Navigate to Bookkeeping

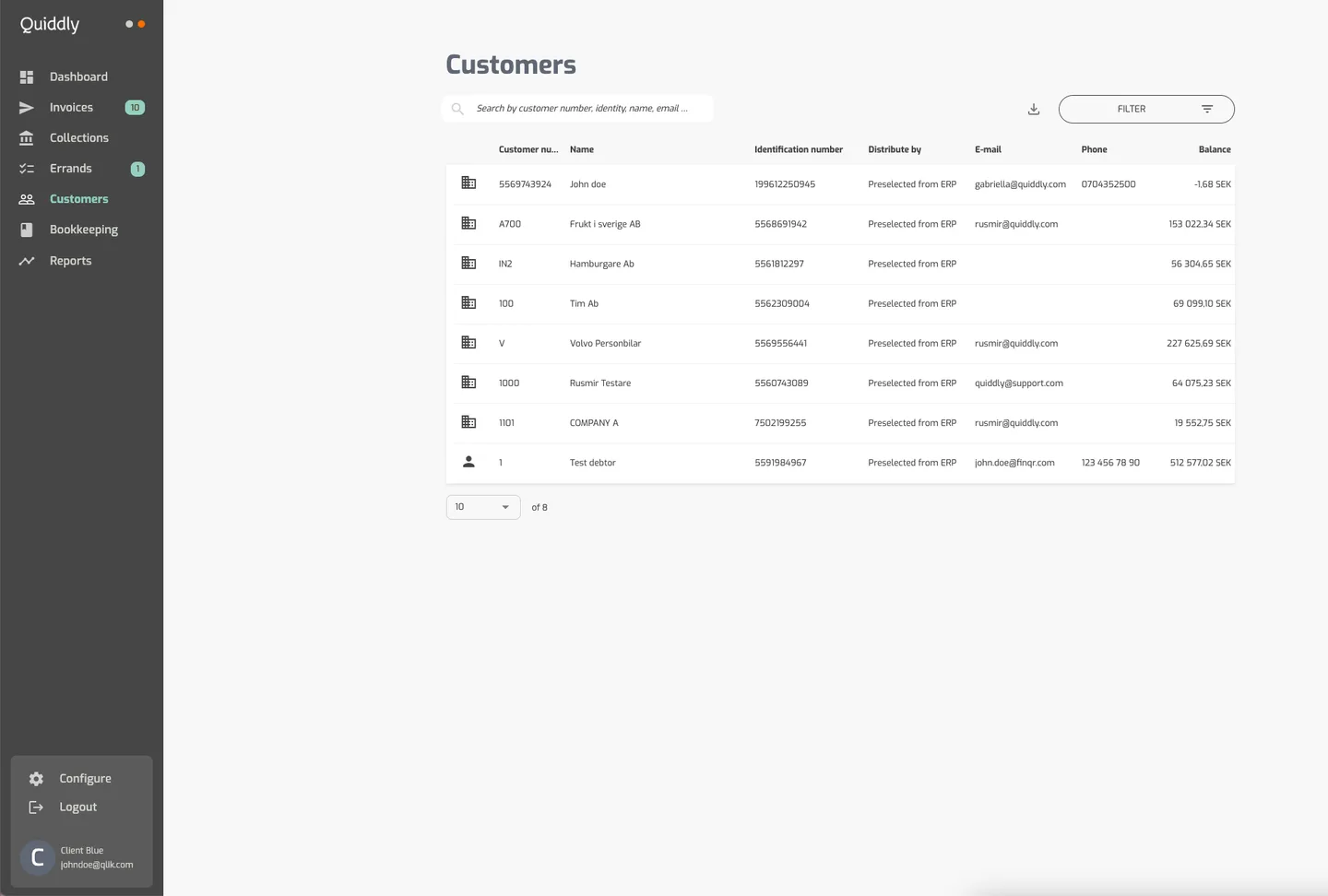pos(84,230)
